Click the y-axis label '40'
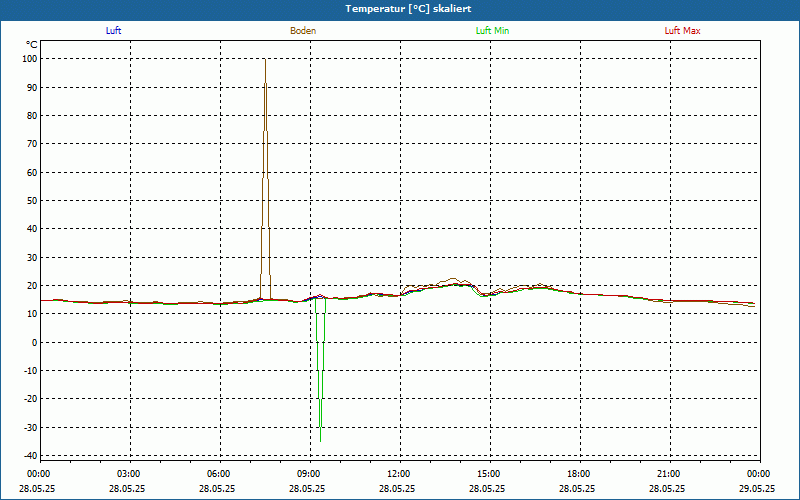Viewport: 800px width, 500px height. (x=32, y=229)
